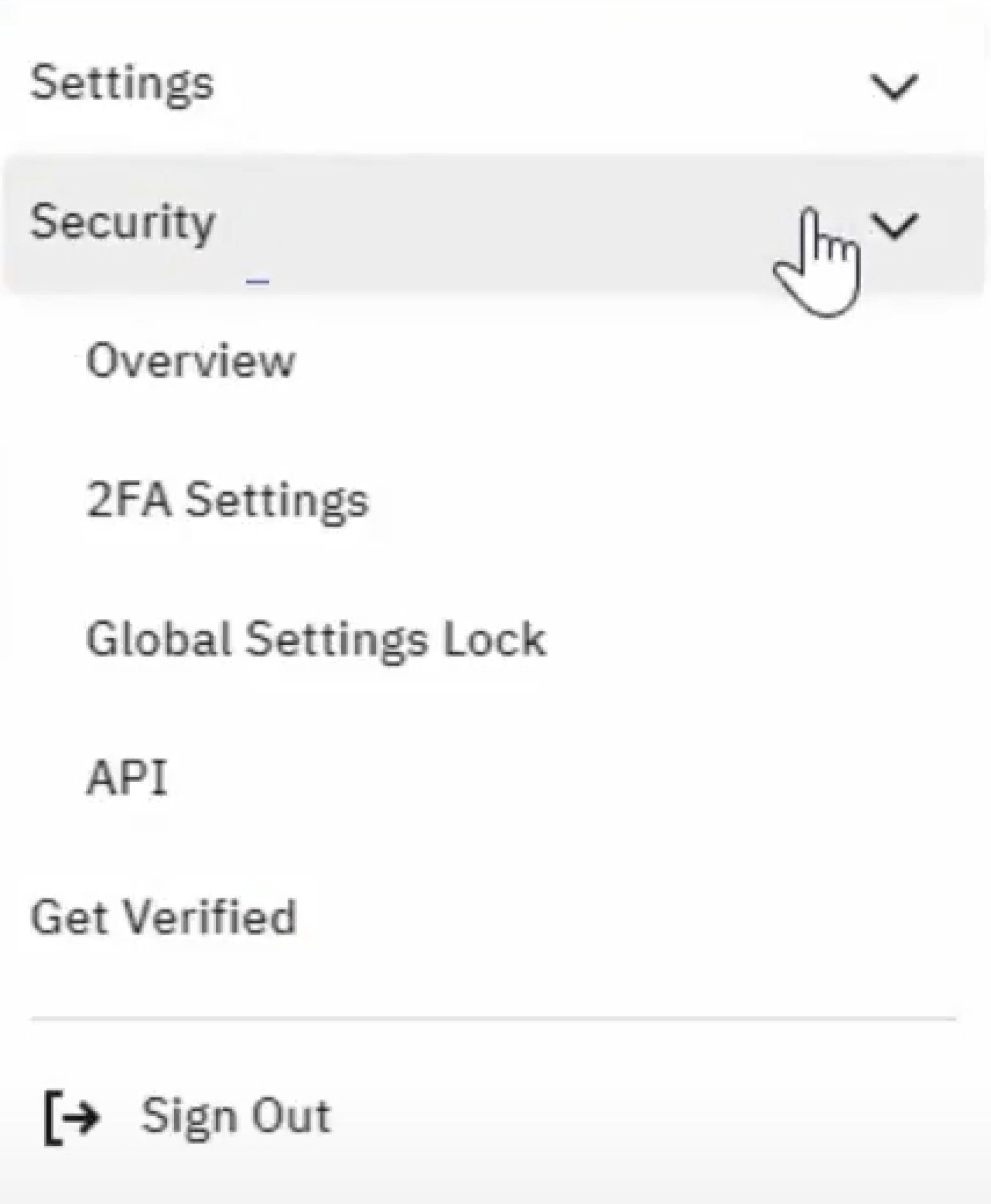Screen dimensions: 991x1204
Task: Collapse the Security section chevron
Action: pos(895,226)
